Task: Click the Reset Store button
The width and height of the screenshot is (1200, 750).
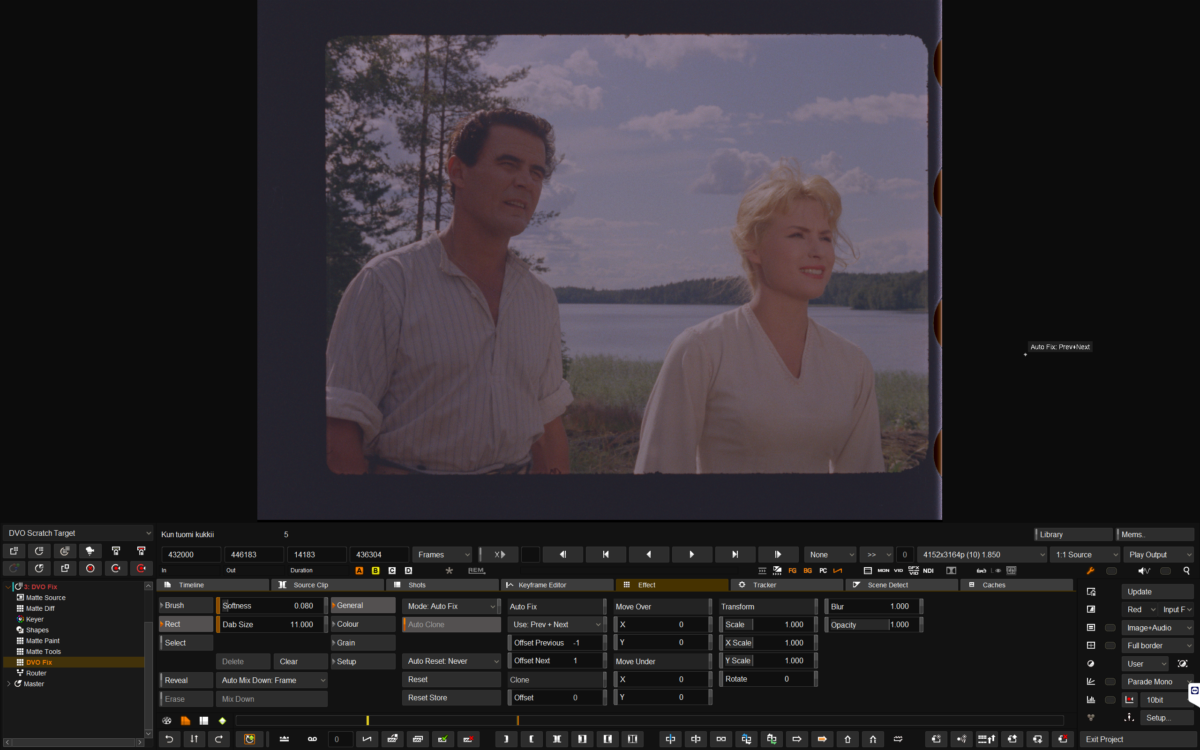Action: [x=451, y=698]
